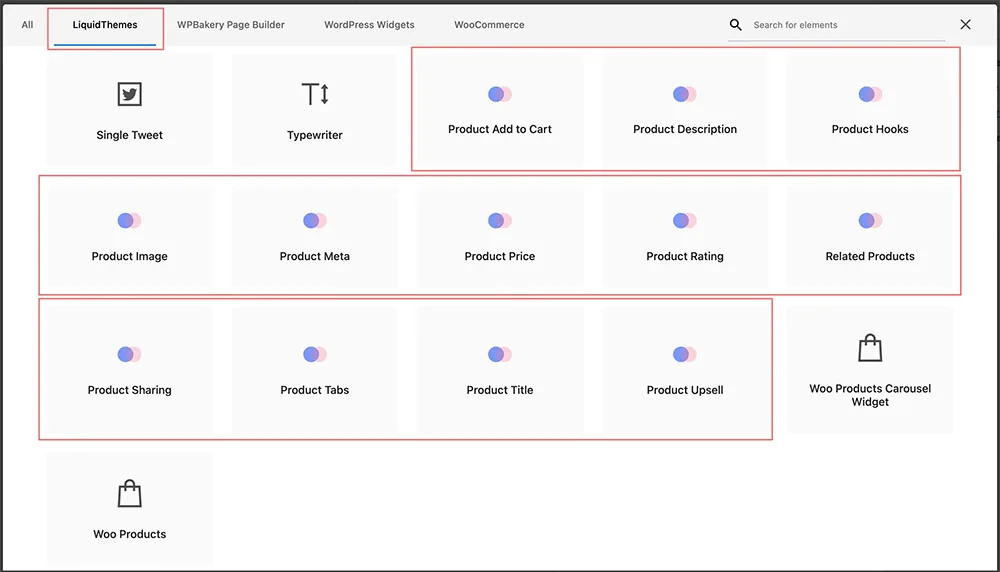Click the Product Price element icon
1000x572 pixels.
pyautogui.click(x=500, y=221)
